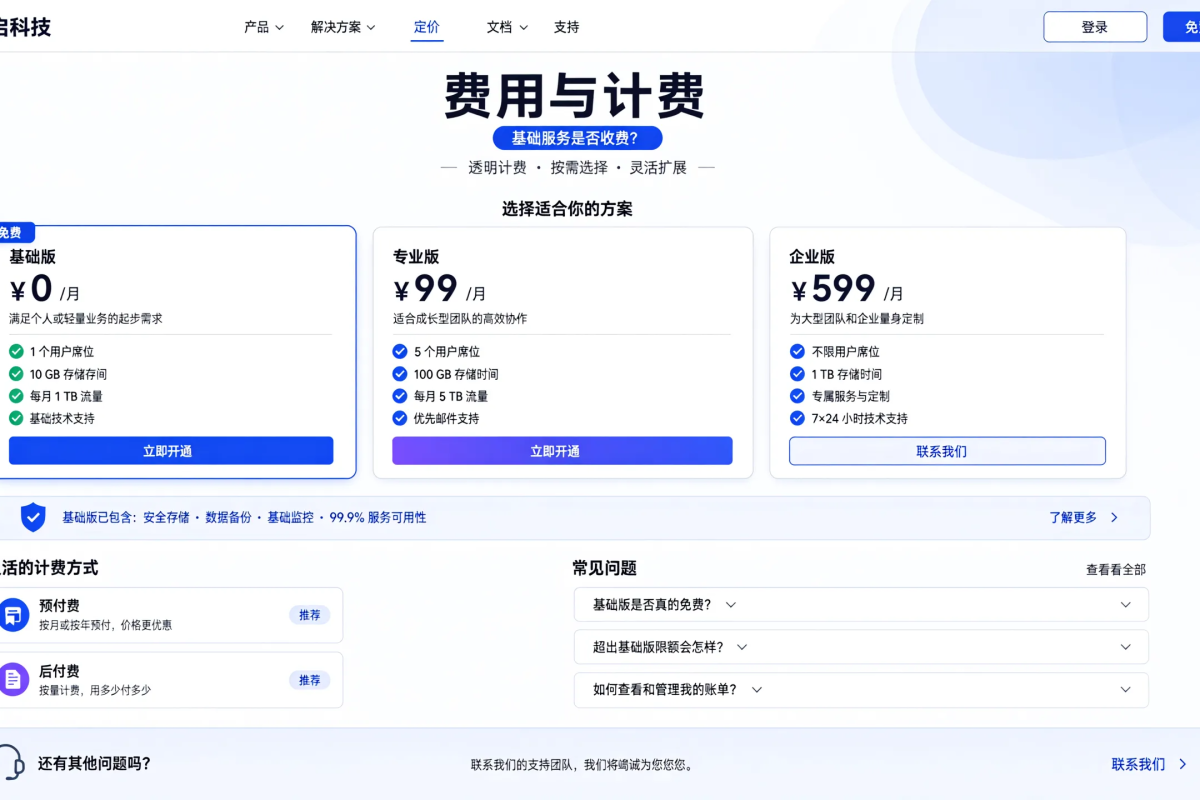
Task: Open the 了解更多 link
Action: click(x=1073, y=517)
